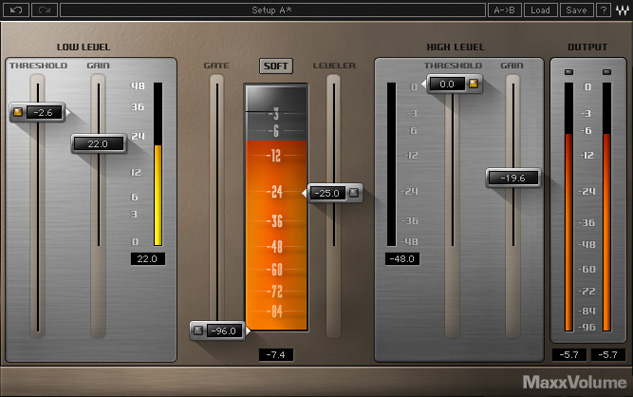Toggle Low Level threshold orange on/off button
633x397 pixels.
(x=18, y=112)
